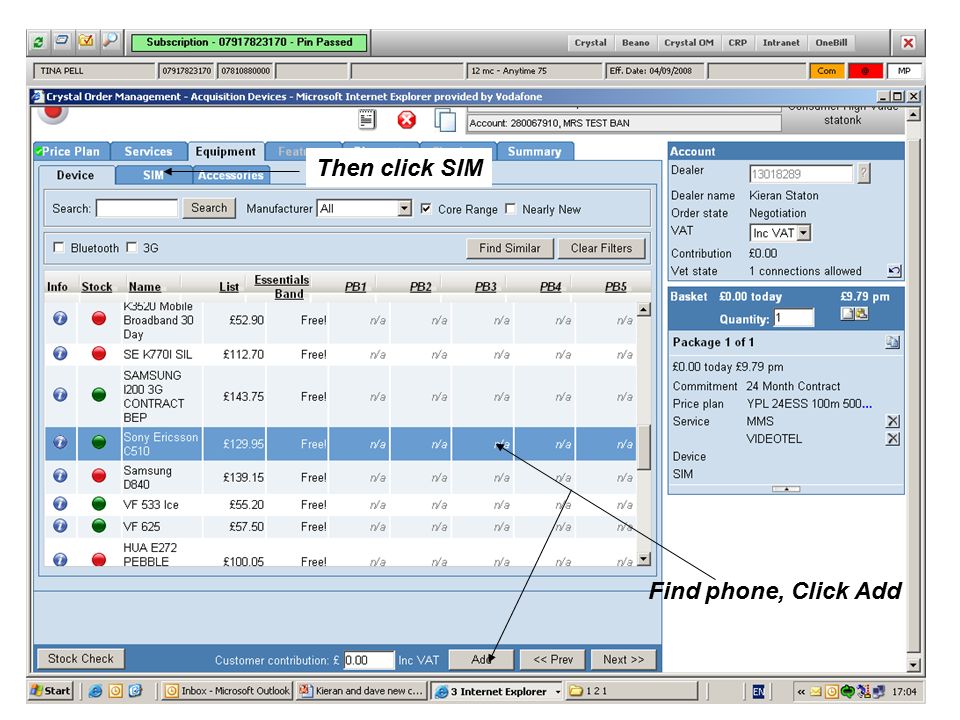This screenshot has width=960, height=720.
Task: Click the device list scrollbar thumb
Action: [643, 447]
